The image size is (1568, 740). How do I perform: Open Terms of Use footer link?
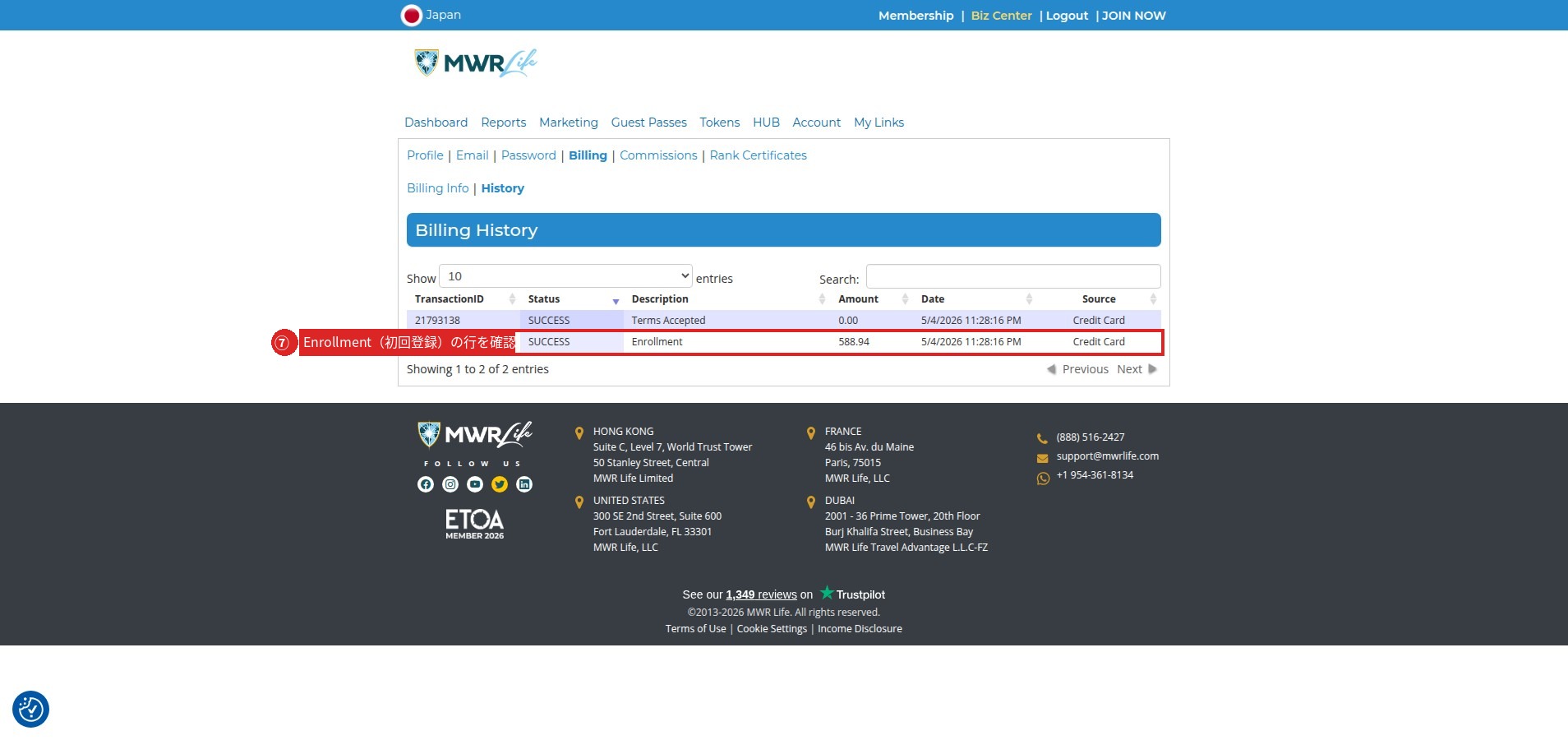pos(695,629)
